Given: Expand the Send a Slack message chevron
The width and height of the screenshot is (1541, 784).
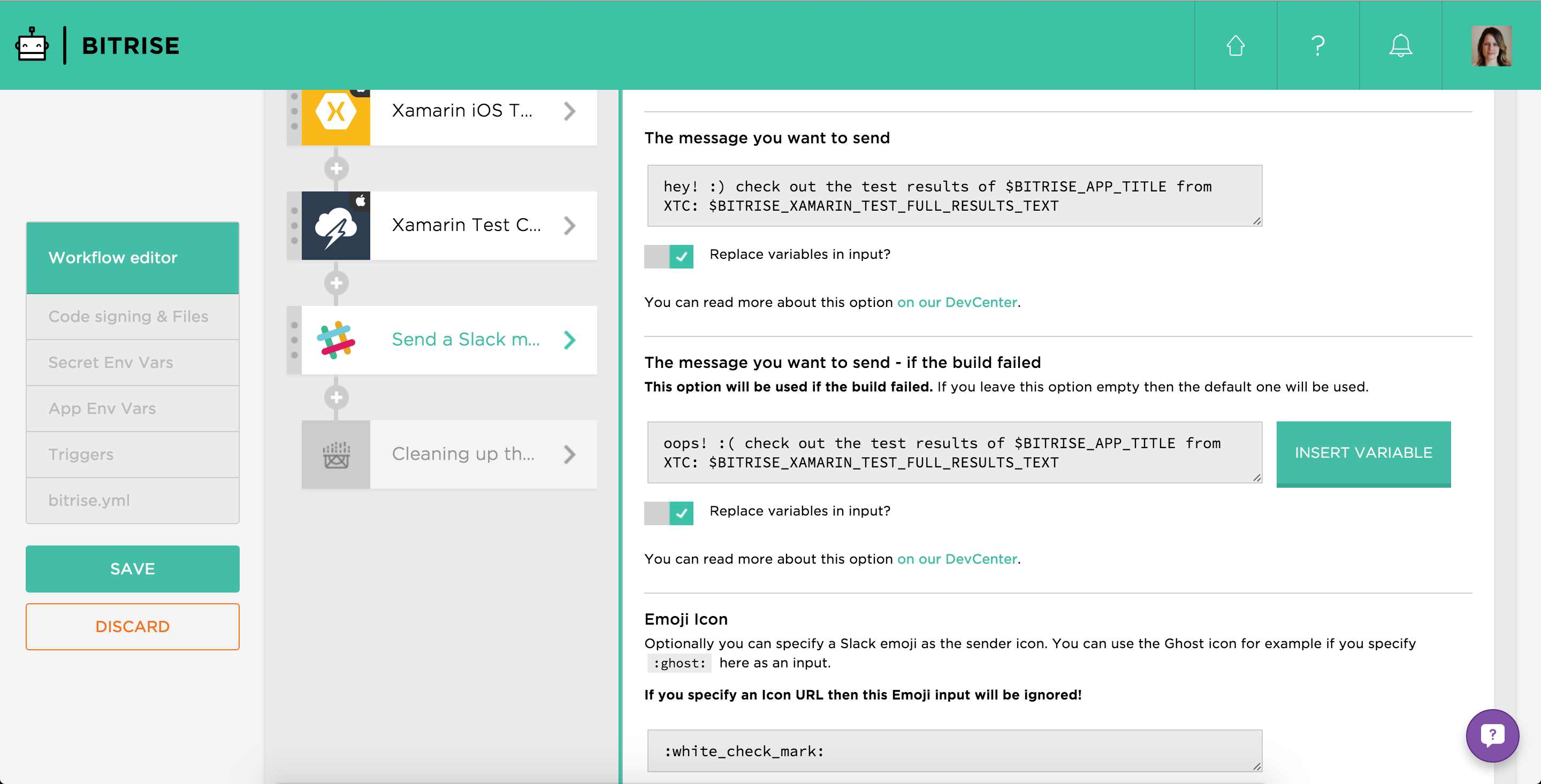Looking at the screenshot, I should [569, 340].
